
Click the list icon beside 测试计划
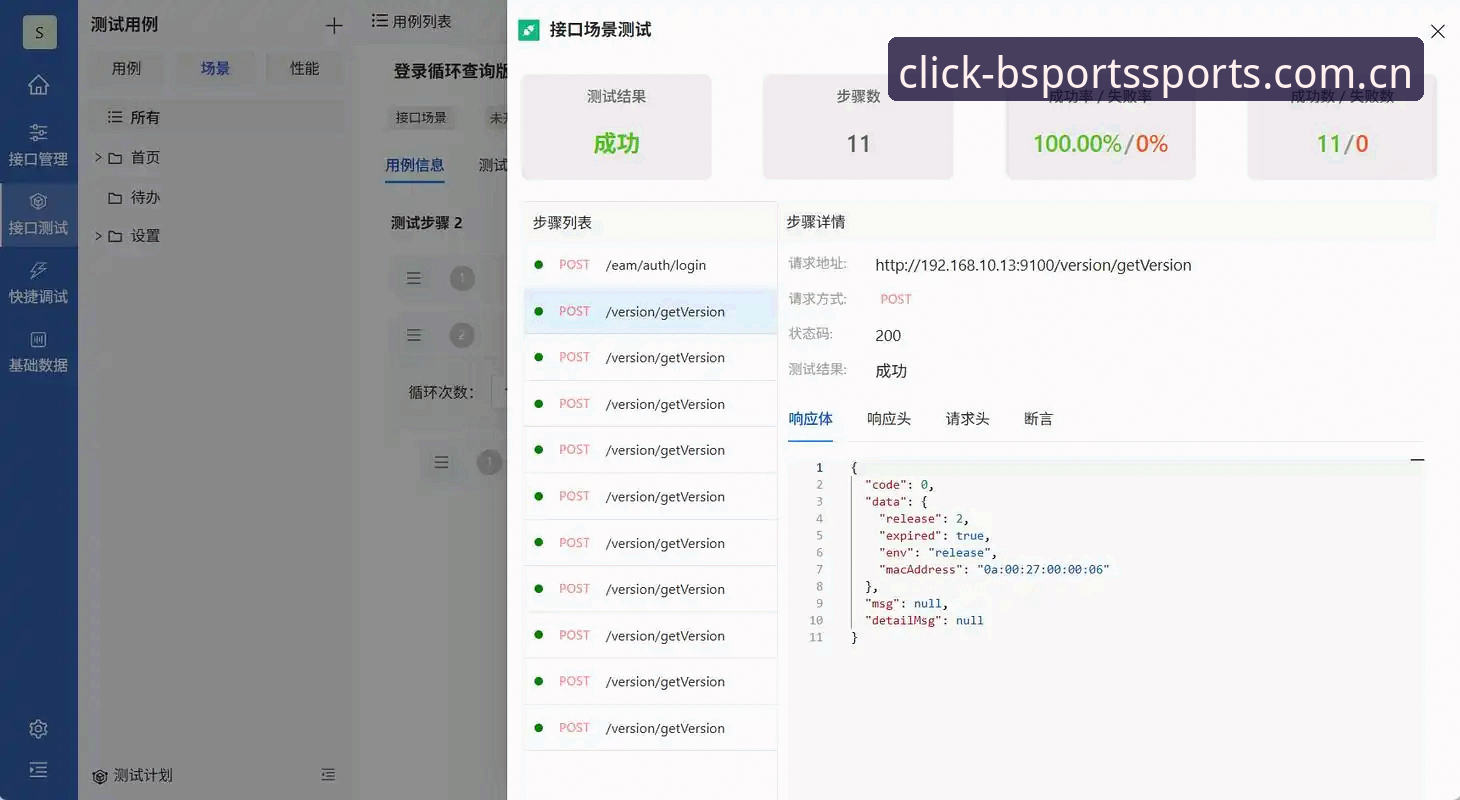(328, 775)
